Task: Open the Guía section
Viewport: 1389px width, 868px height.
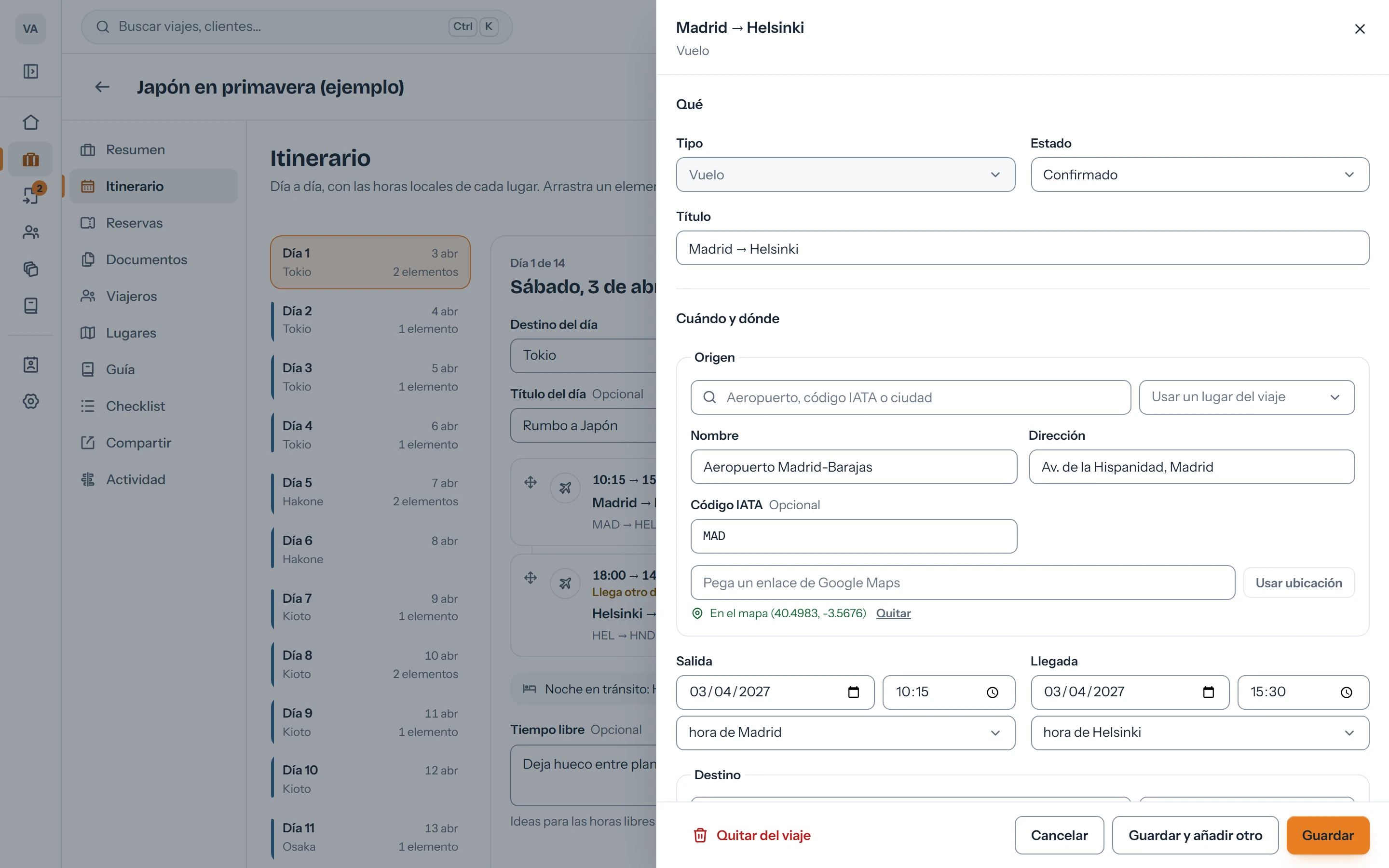Action: pos(153,369)
